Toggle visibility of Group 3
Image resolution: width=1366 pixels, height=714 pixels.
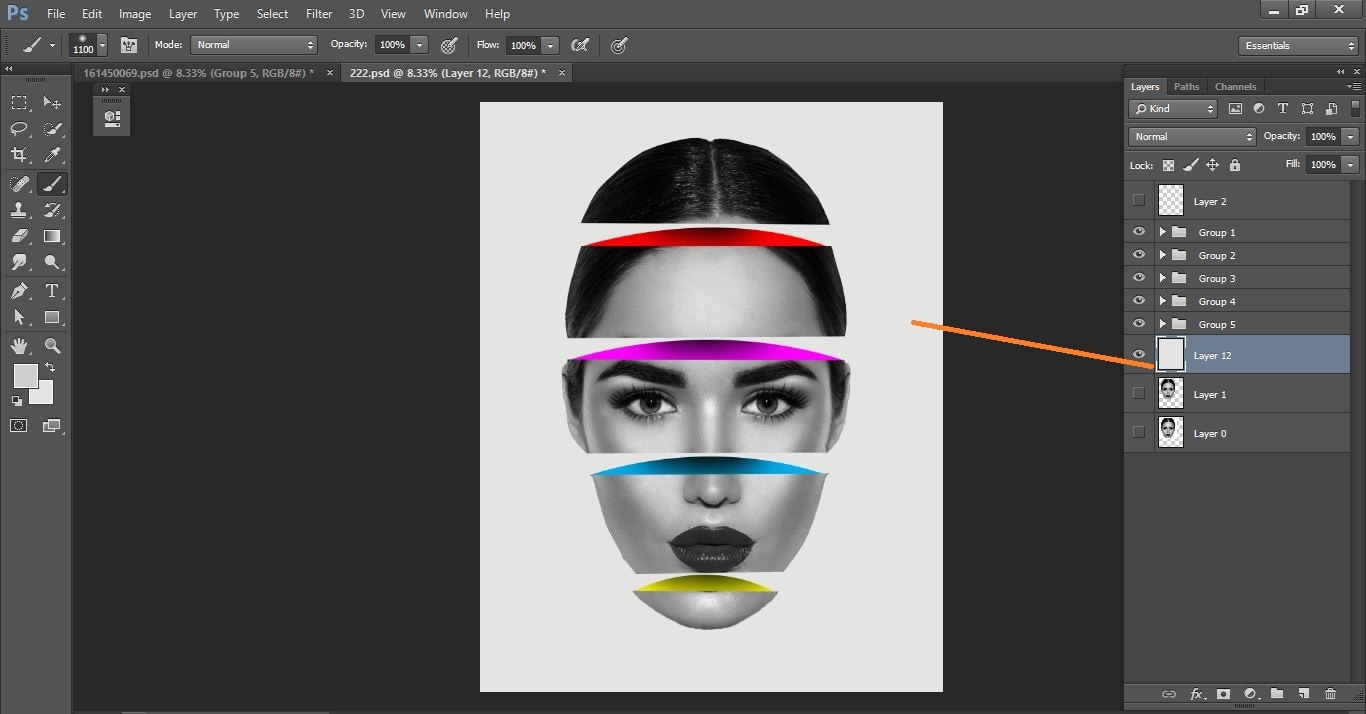(1138, 278)
